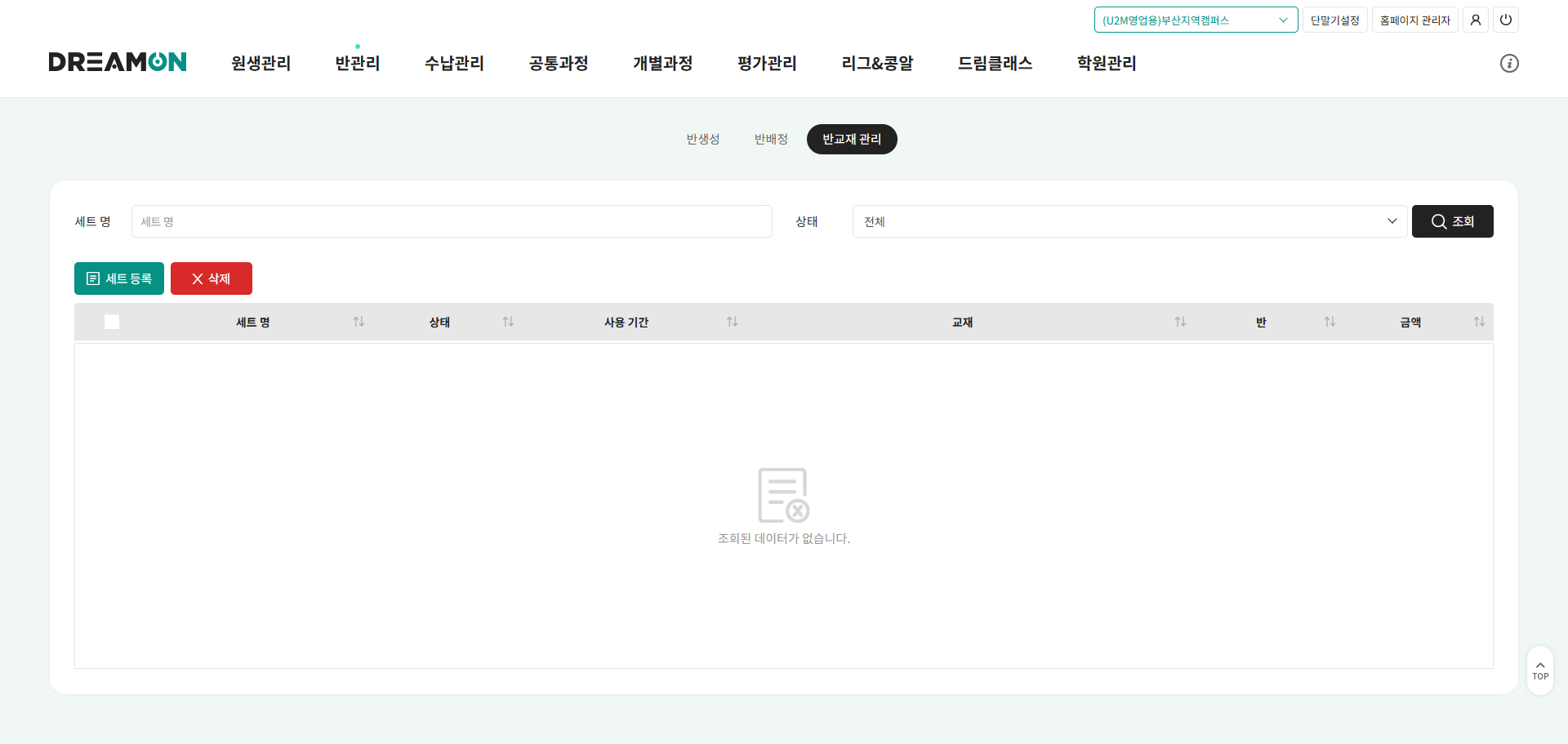Viewport: 1568px width, 744px height.
Task: Open the 학원관리 menu
Action: point(1107,63)
